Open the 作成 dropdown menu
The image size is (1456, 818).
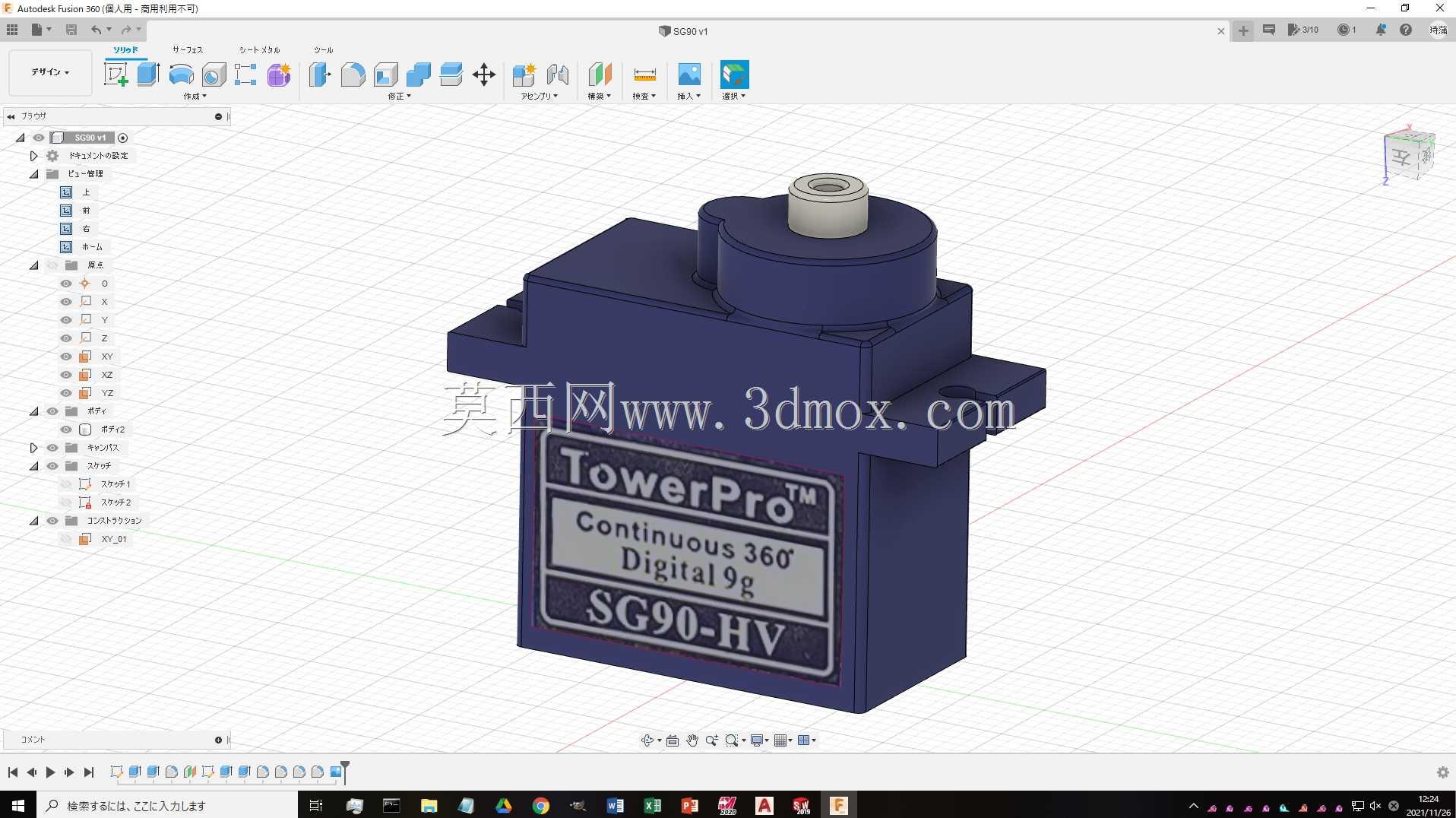195,97
